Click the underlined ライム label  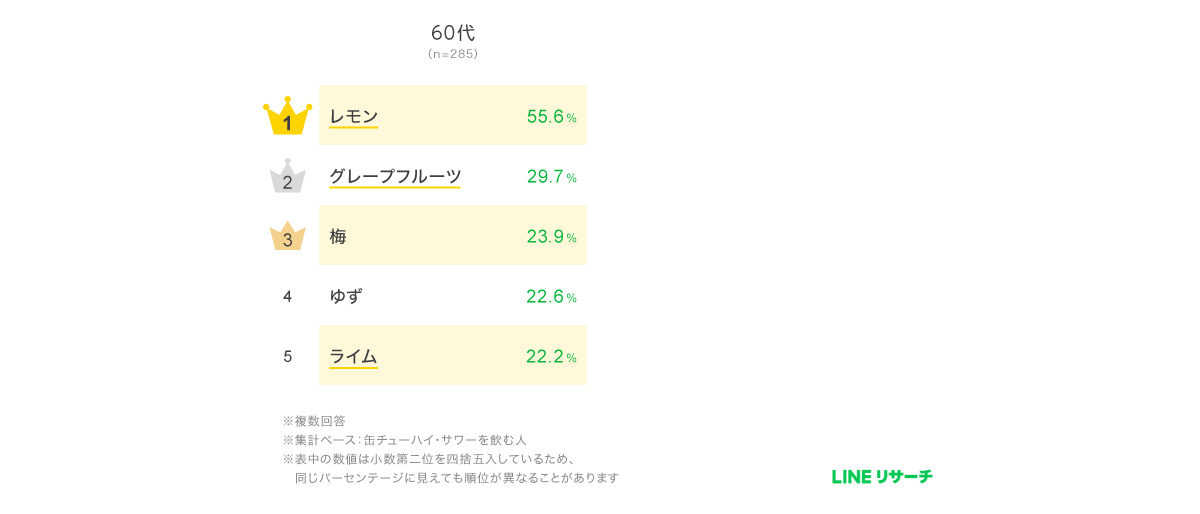(353, 357)
